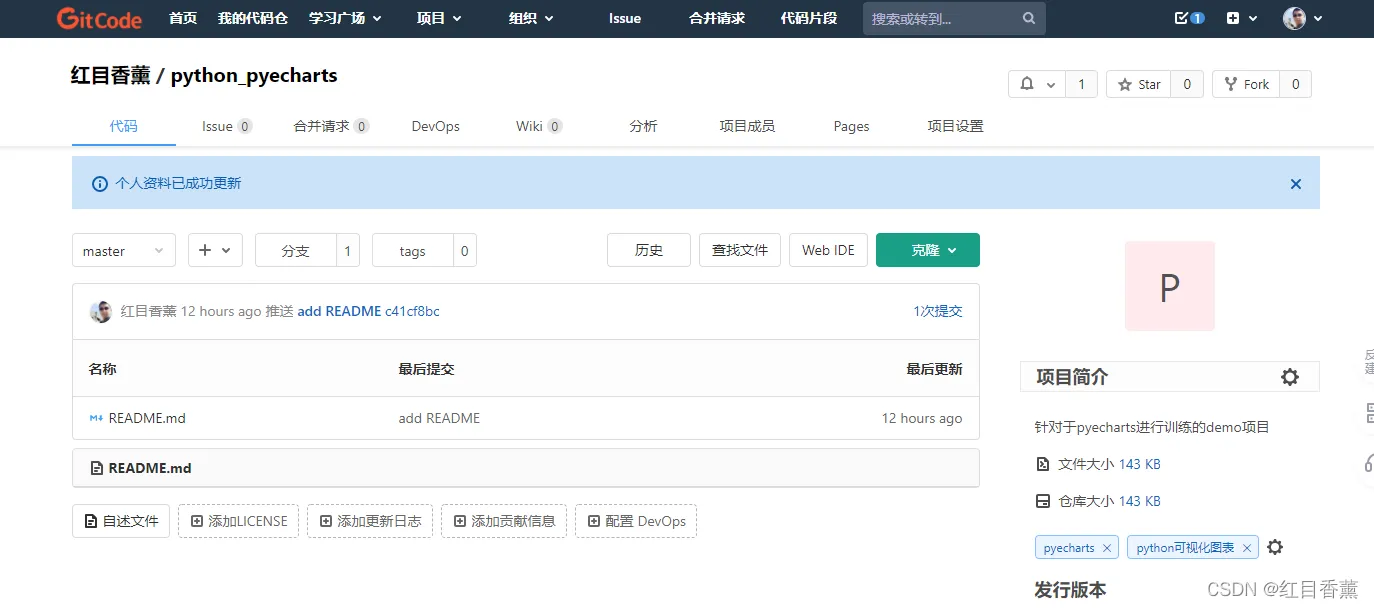Image resolution: width=1374 pixels, height=608 pixels.
Task: Click 添加更新日志 button
Action: click(370, 521)
